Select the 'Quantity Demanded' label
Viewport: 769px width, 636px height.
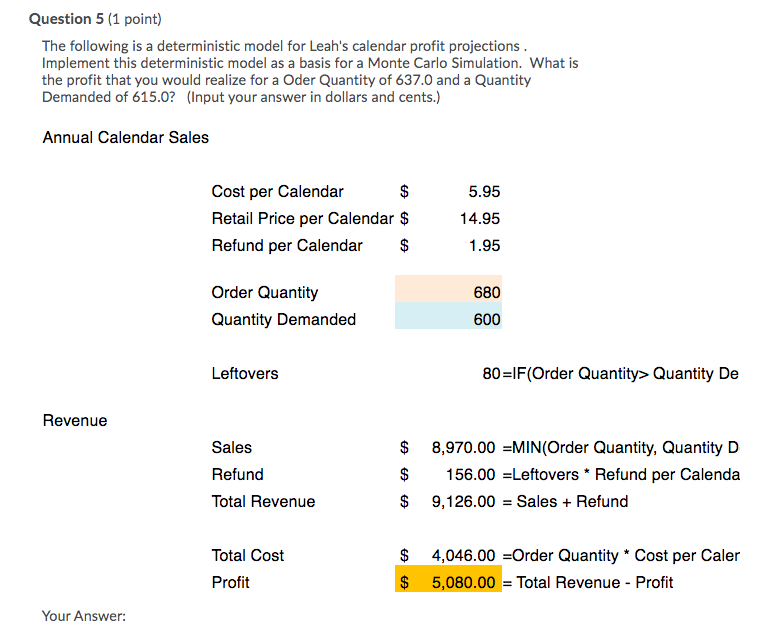tap(283, 319)
